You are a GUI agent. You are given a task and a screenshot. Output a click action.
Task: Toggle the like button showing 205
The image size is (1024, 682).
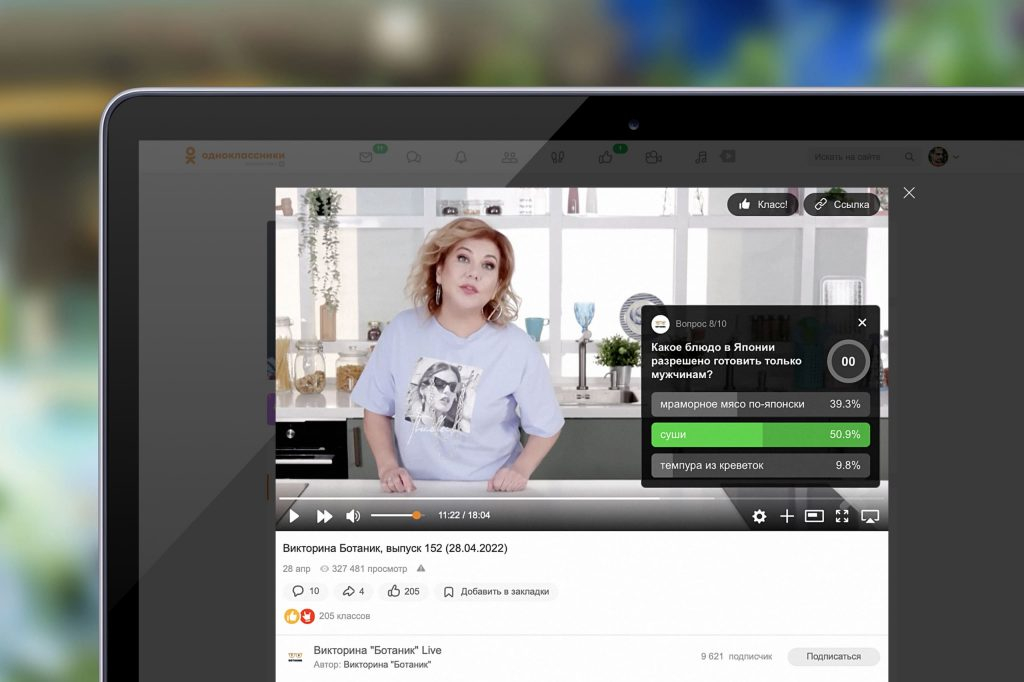[x=404, y=591]
